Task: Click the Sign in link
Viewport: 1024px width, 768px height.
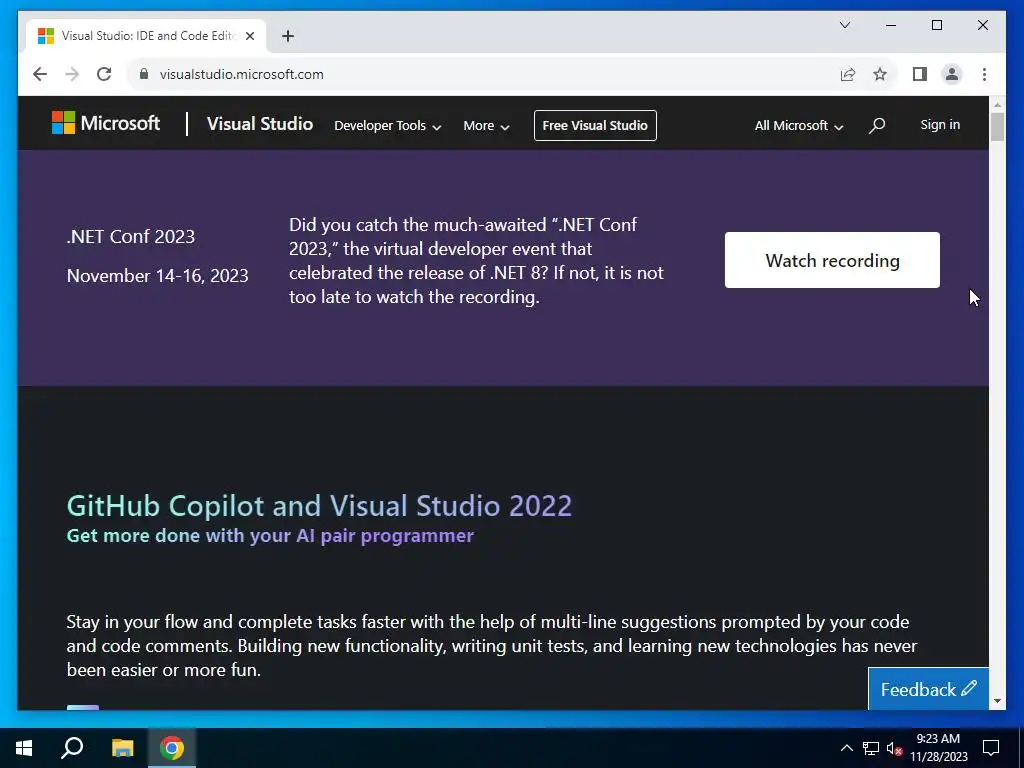Action: [x=940, y=125]
